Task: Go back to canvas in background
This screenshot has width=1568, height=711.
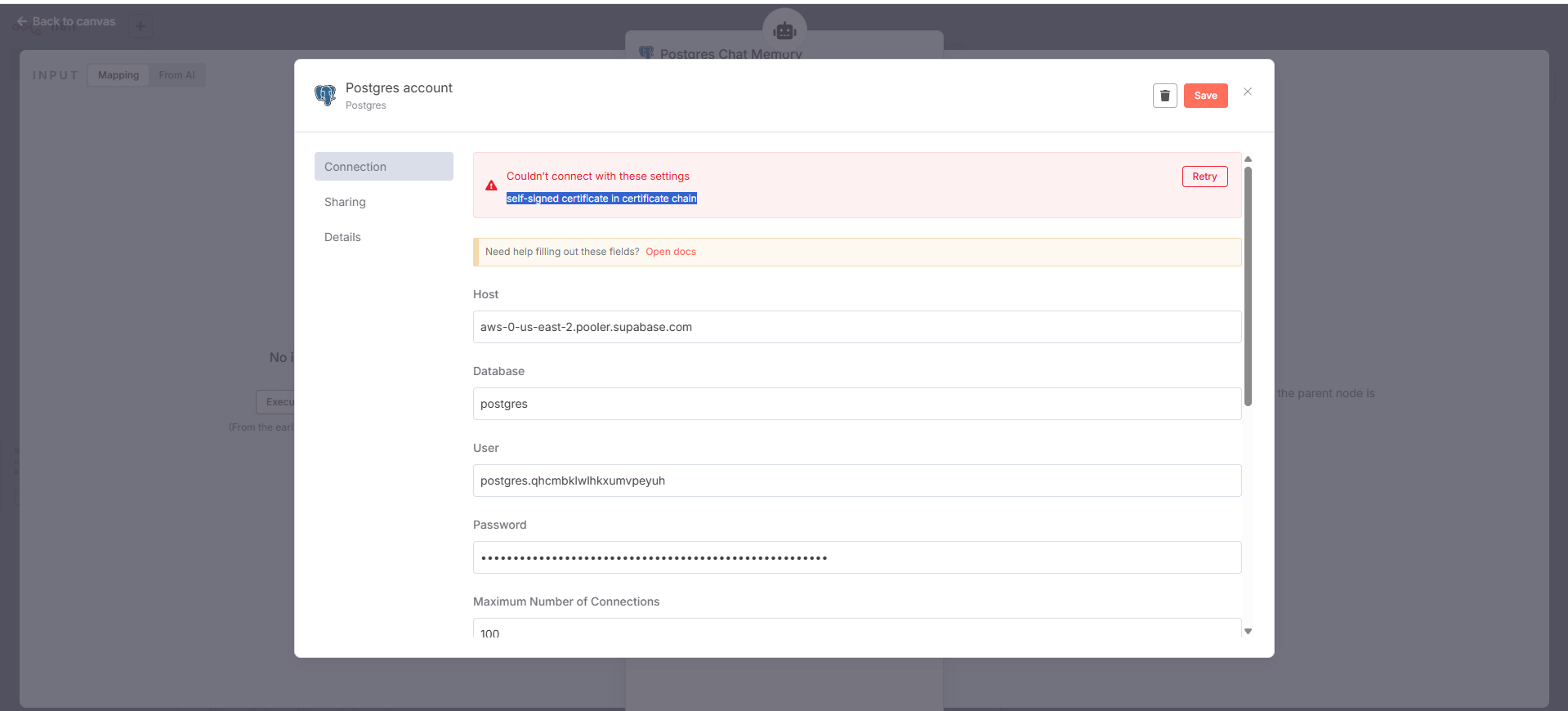Action: tap(66, 21)
